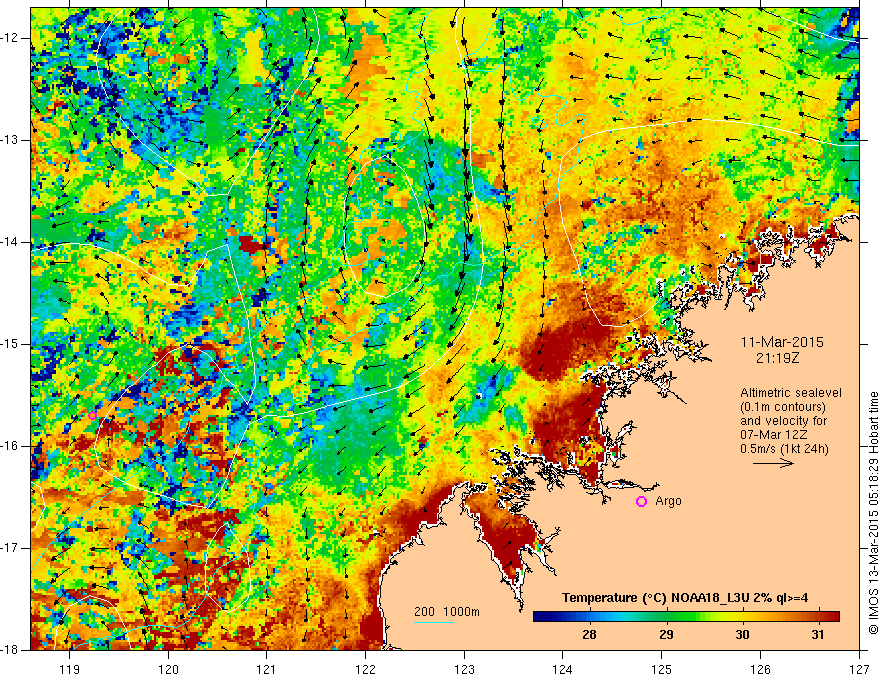Screen dimensions: 880x680
Task: Click the colorbar tick label "28"
Action: [x=589, y=635]
